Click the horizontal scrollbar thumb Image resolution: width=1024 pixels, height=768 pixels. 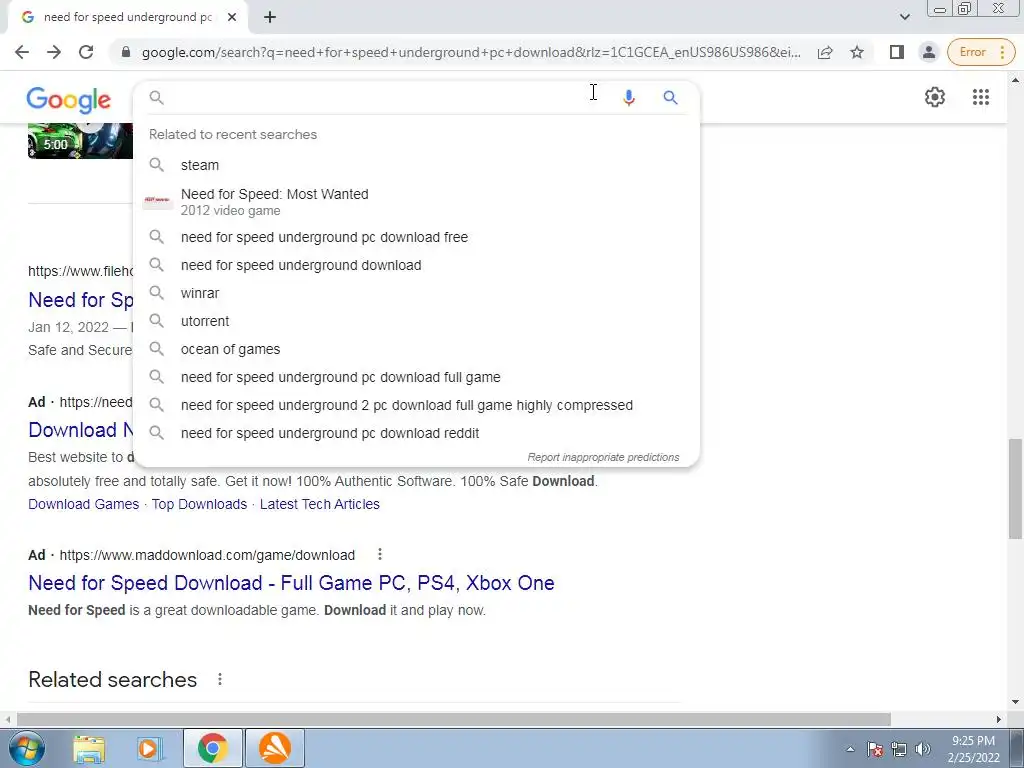[453, 719]
